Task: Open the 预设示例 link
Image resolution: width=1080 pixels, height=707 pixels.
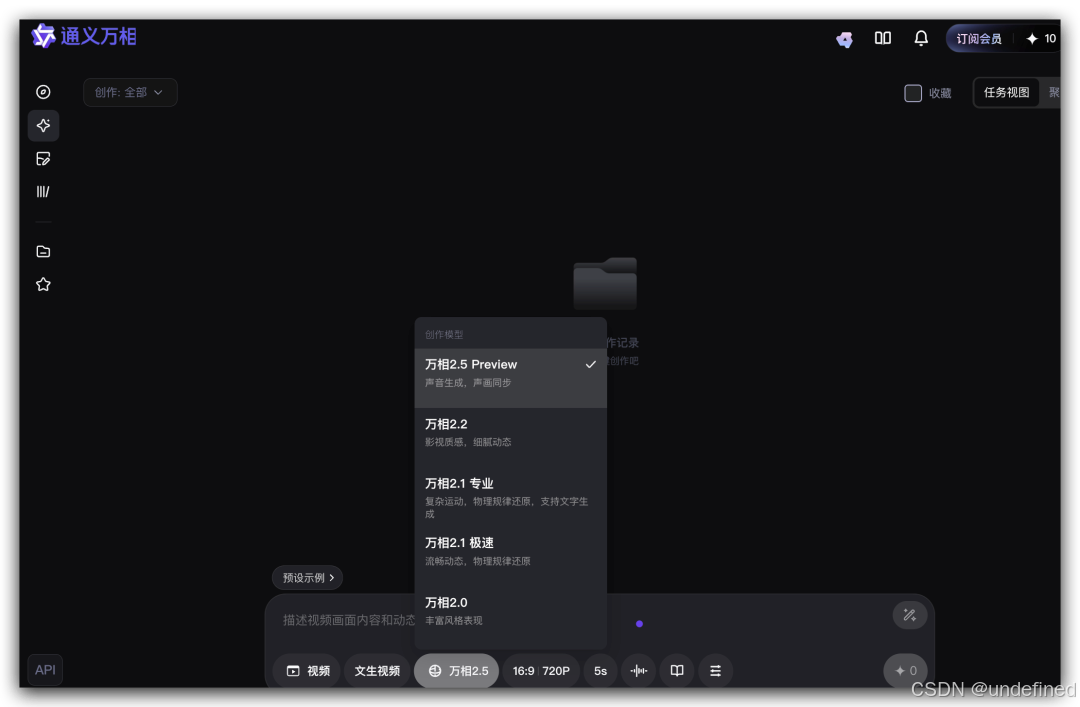Action: click(x=308, y=577)
